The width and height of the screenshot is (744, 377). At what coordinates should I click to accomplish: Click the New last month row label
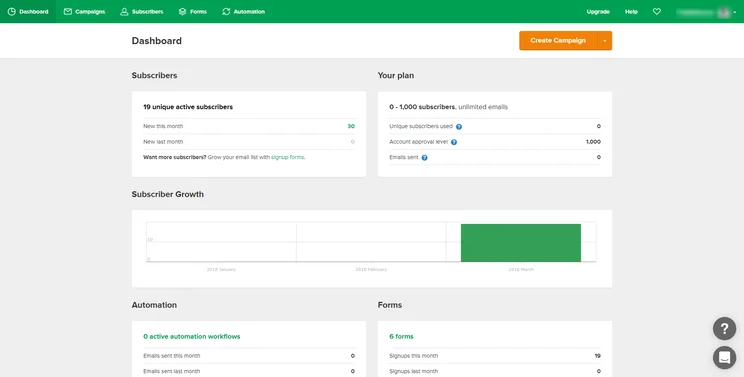click(x=163, y=142)
